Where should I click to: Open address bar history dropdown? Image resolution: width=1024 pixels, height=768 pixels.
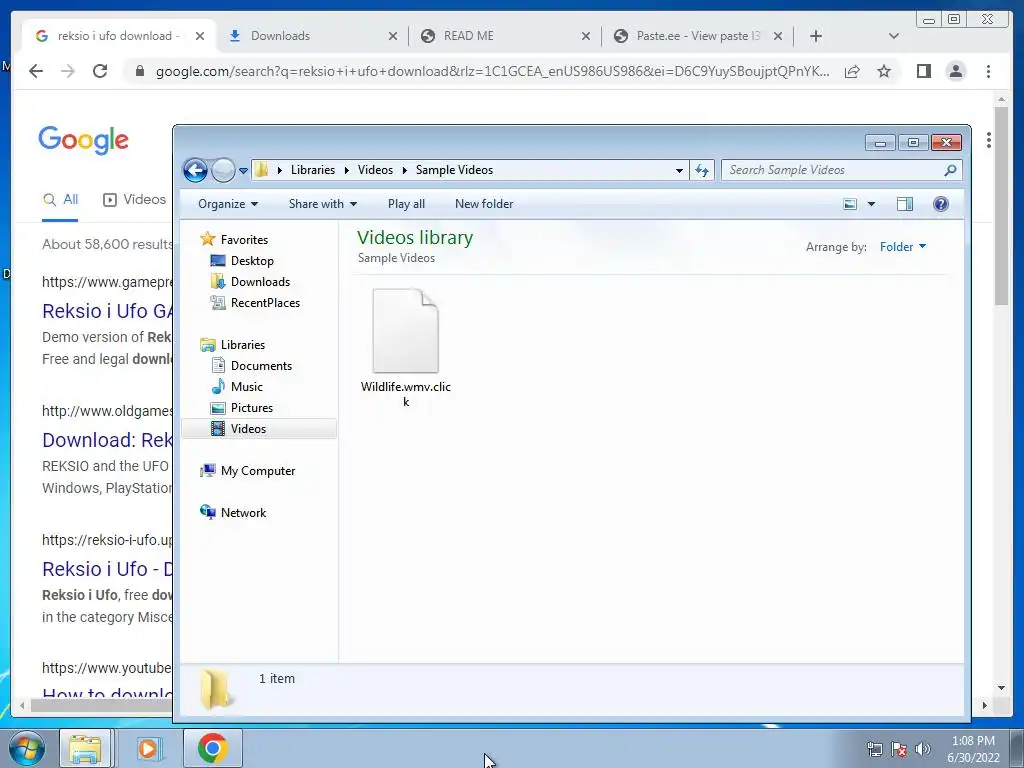pos(679,170)
